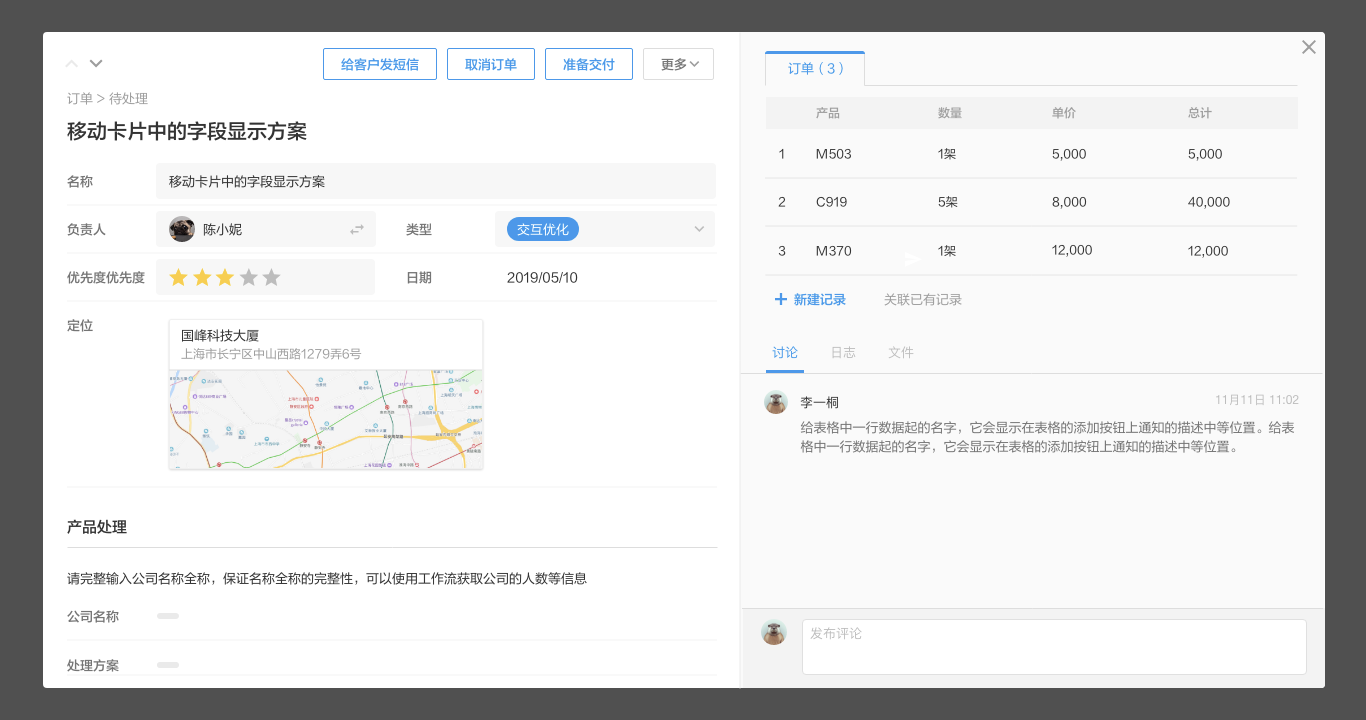The width and height of the screenshot is (1366, 720).
Task: Go to previous record with up chevron
Action: coord(72,64)
